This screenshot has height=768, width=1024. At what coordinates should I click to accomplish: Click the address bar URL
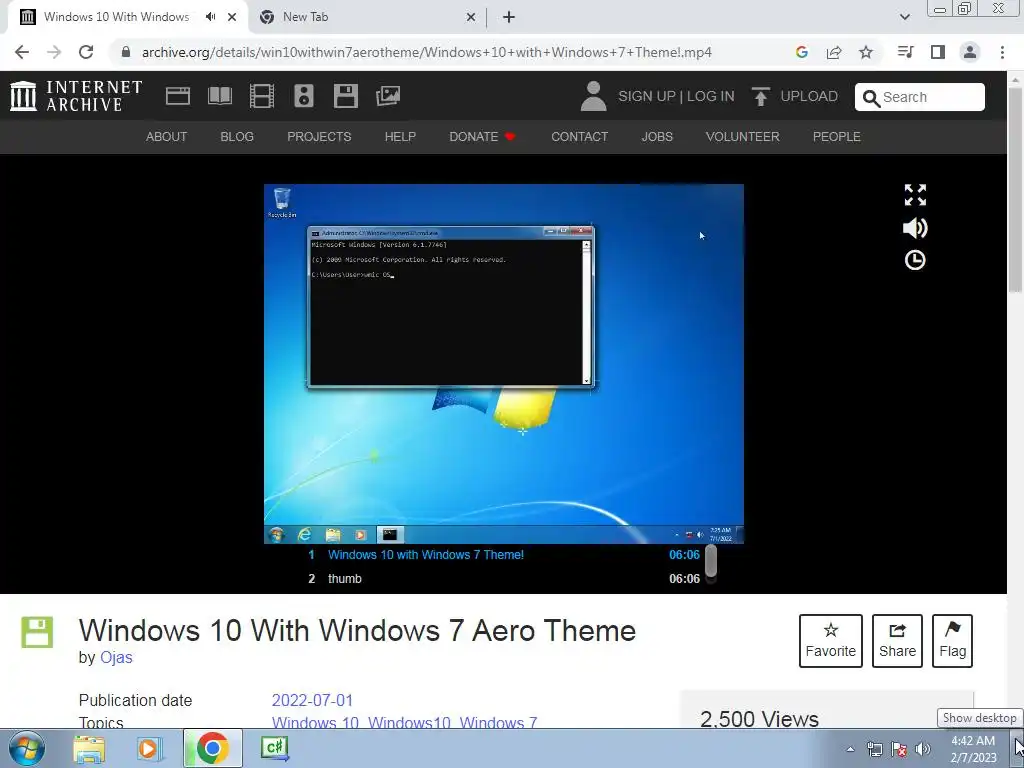pos(426,52)
